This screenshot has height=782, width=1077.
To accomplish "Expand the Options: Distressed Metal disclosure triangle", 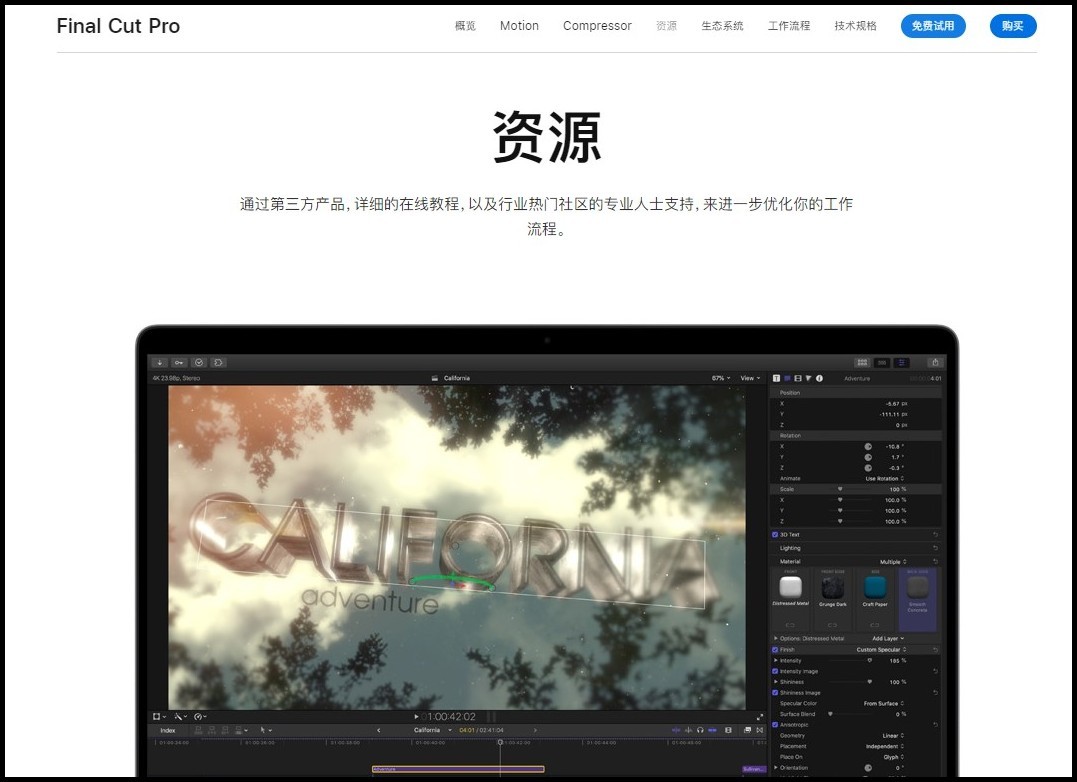I will [x=776, y=637].
